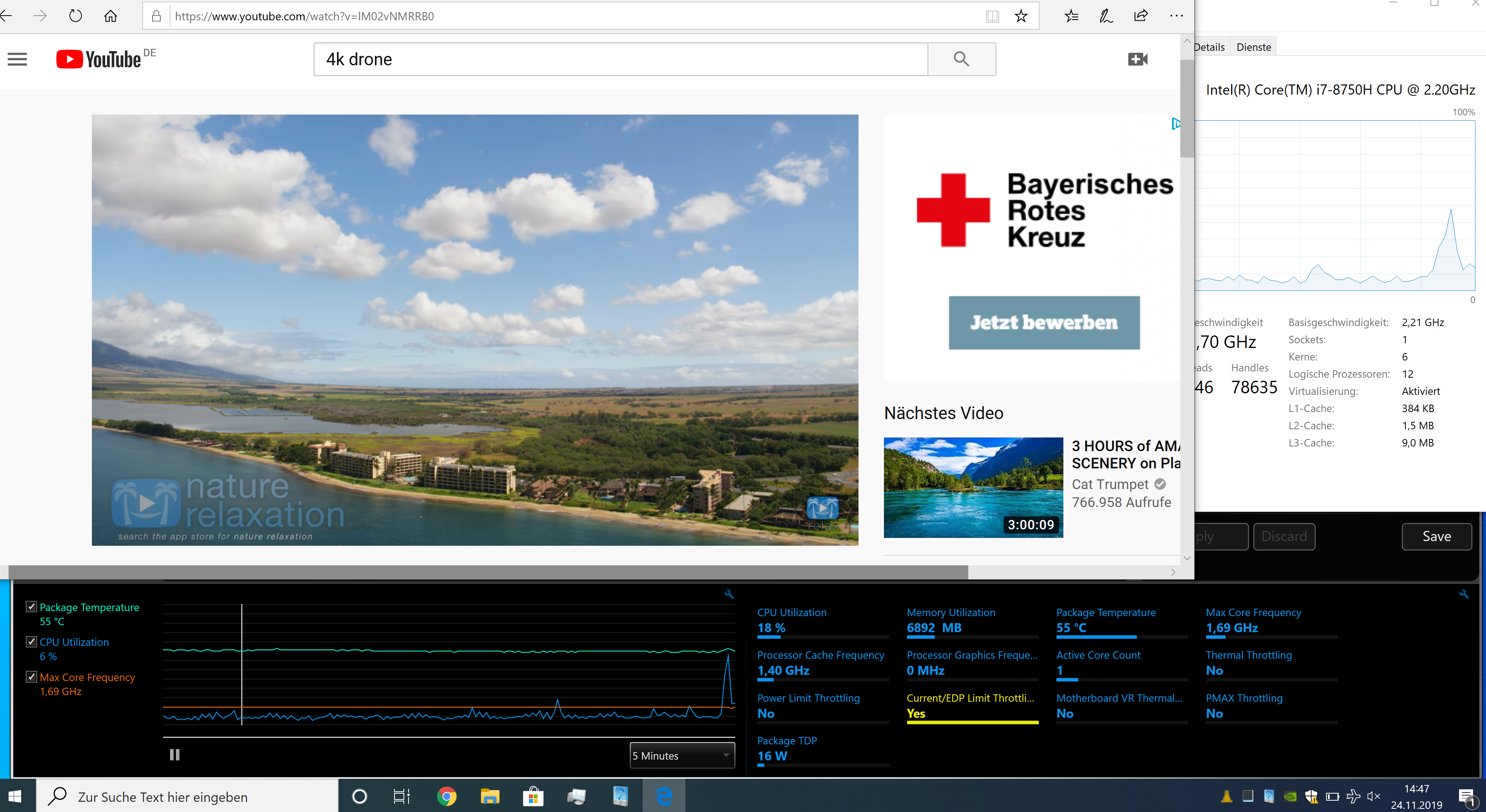
Task: Open wrench settings above the monitoring graph
Action: [729, 595]
